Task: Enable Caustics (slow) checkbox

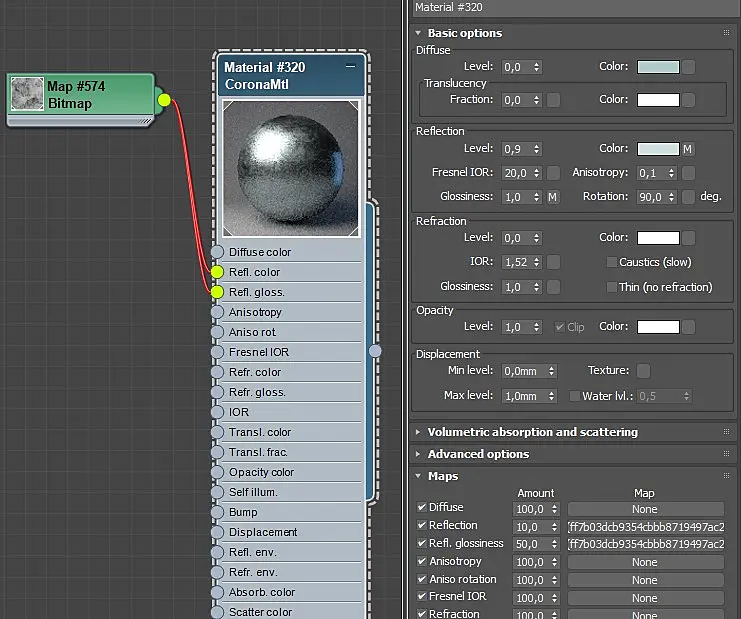Action: [x=612, y=262]
